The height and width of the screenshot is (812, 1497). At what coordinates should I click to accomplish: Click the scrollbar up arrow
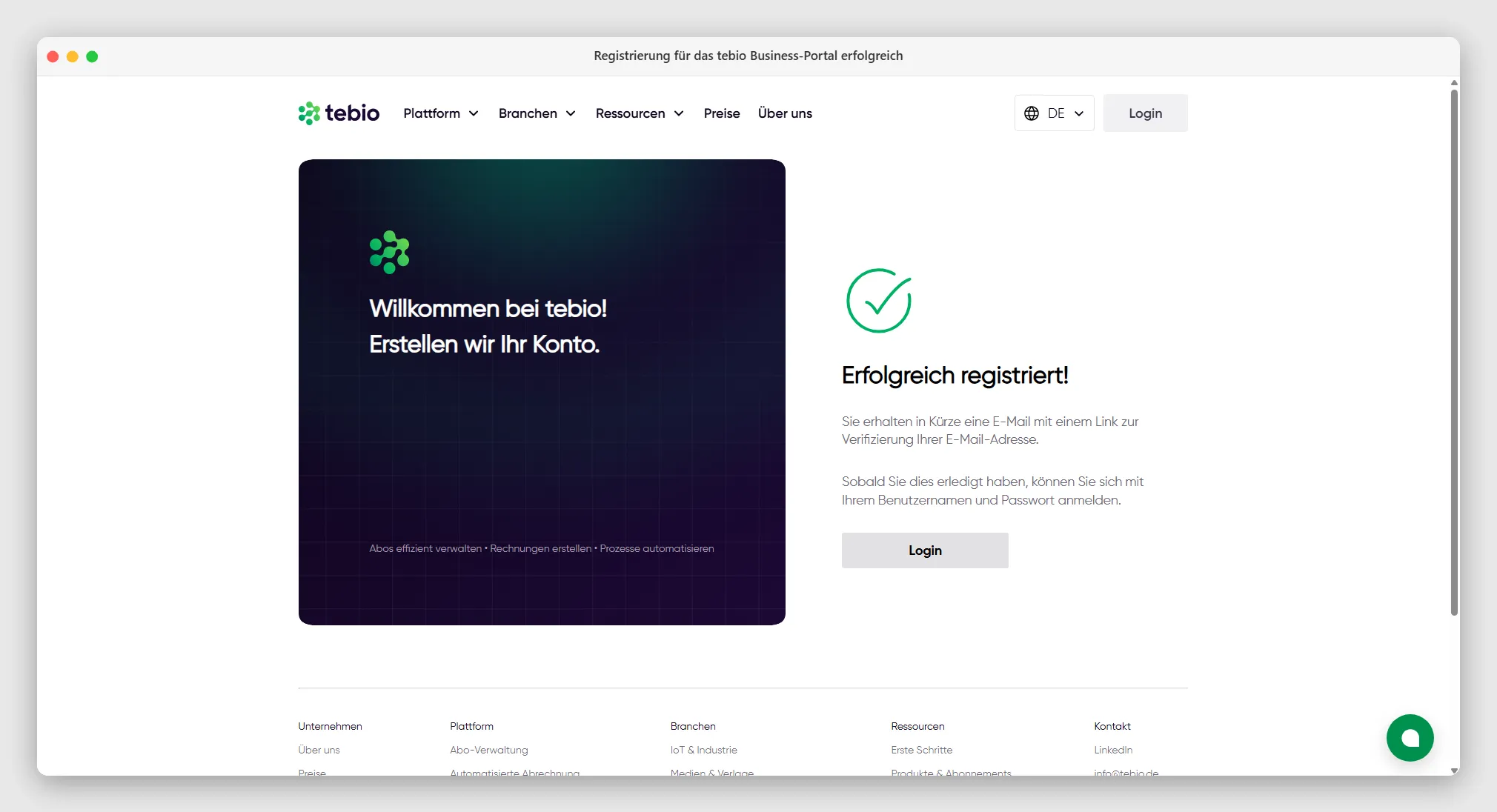coord(1454,83)
